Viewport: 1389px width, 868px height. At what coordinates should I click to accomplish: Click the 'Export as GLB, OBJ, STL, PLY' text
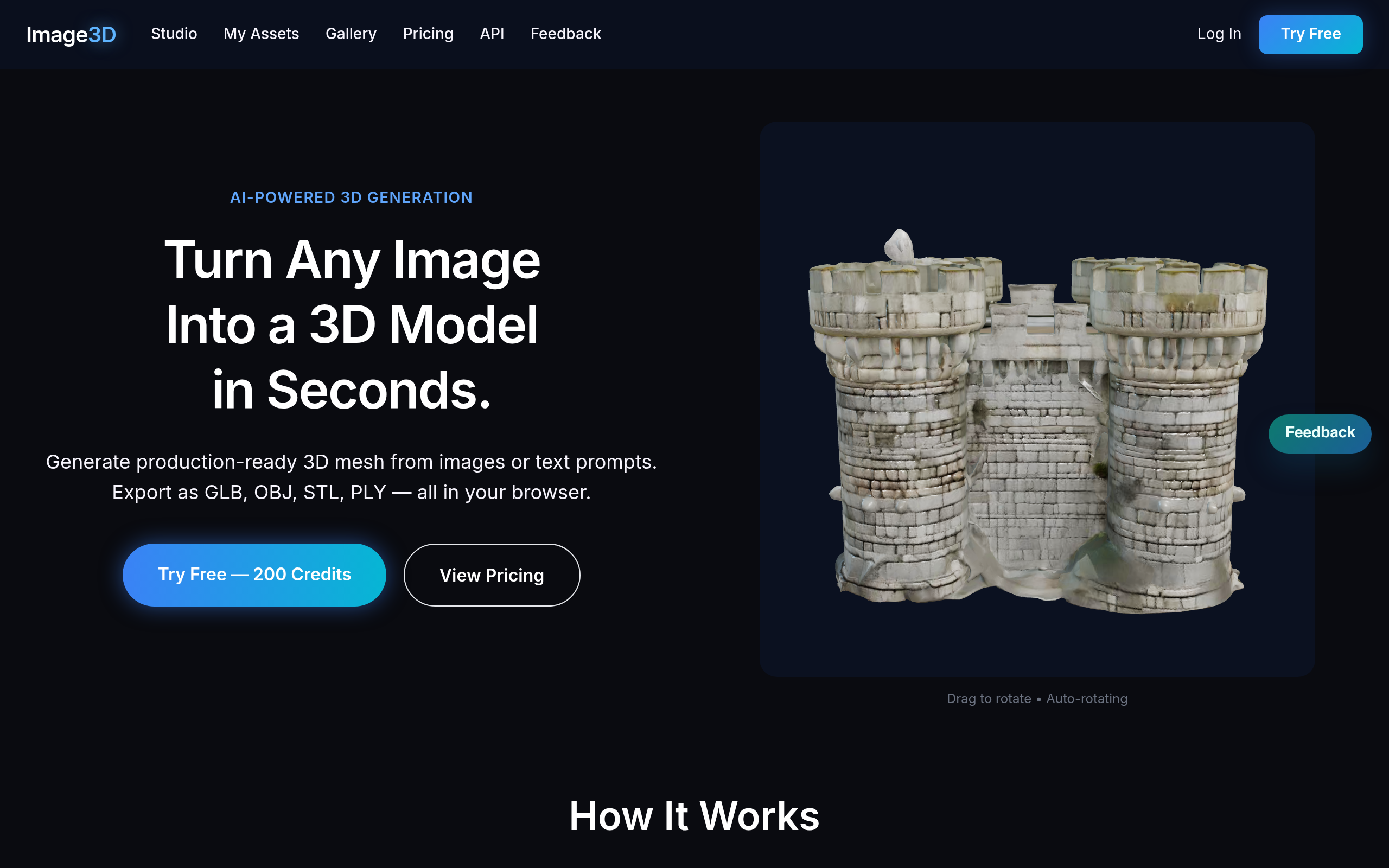pyautogui.click(x=249, y=493)
